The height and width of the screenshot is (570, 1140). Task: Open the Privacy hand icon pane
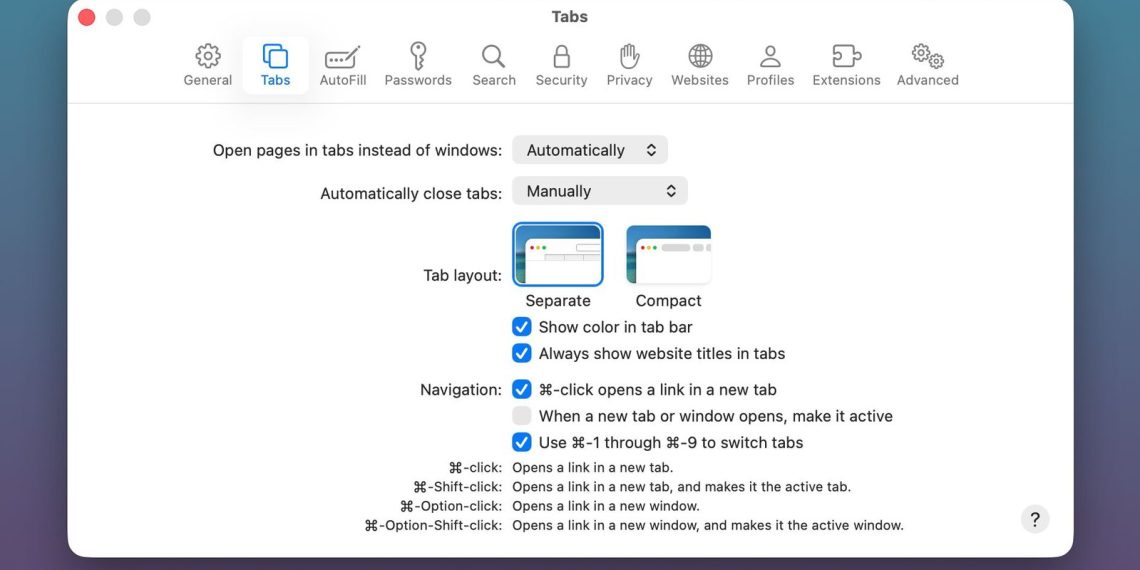click(x=629, y=65)
